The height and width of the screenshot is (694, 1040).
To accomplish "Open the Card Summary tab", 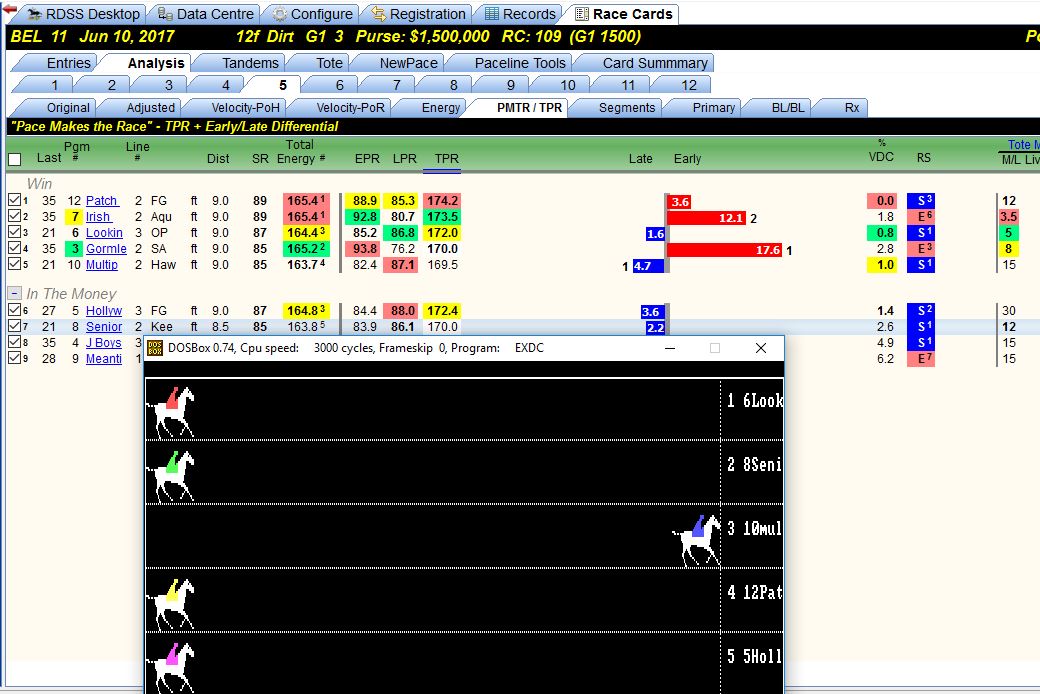I will click(655, 63).
